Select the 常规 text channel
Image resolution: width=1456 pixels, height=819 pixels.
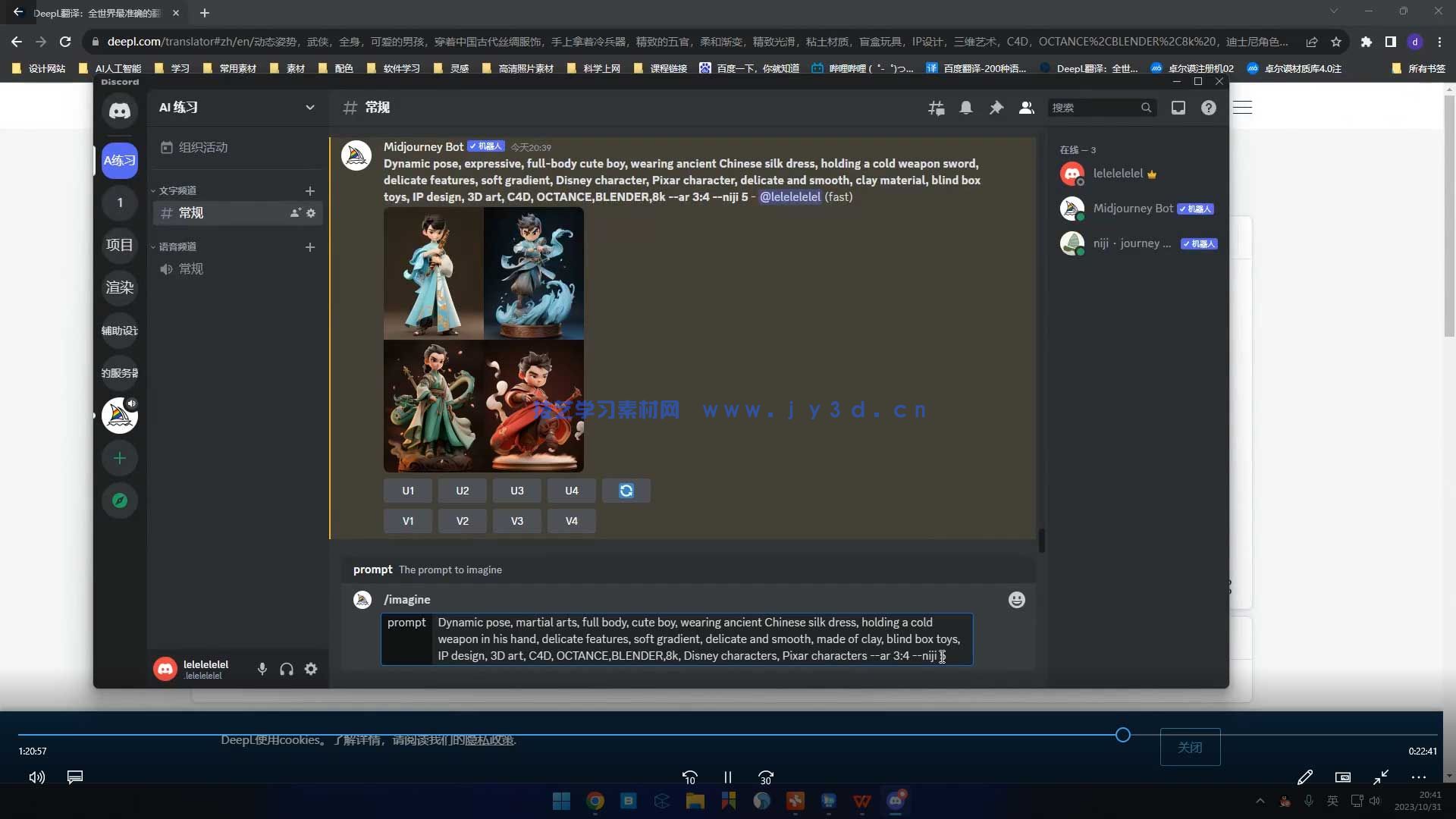[191, 213]
